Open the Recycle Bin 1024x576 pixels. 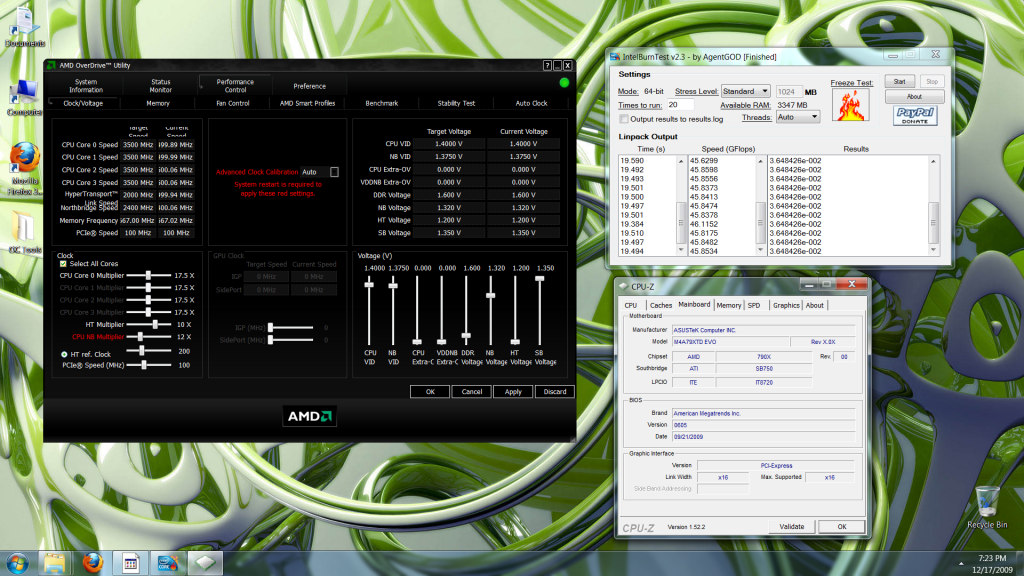point(987,507)
